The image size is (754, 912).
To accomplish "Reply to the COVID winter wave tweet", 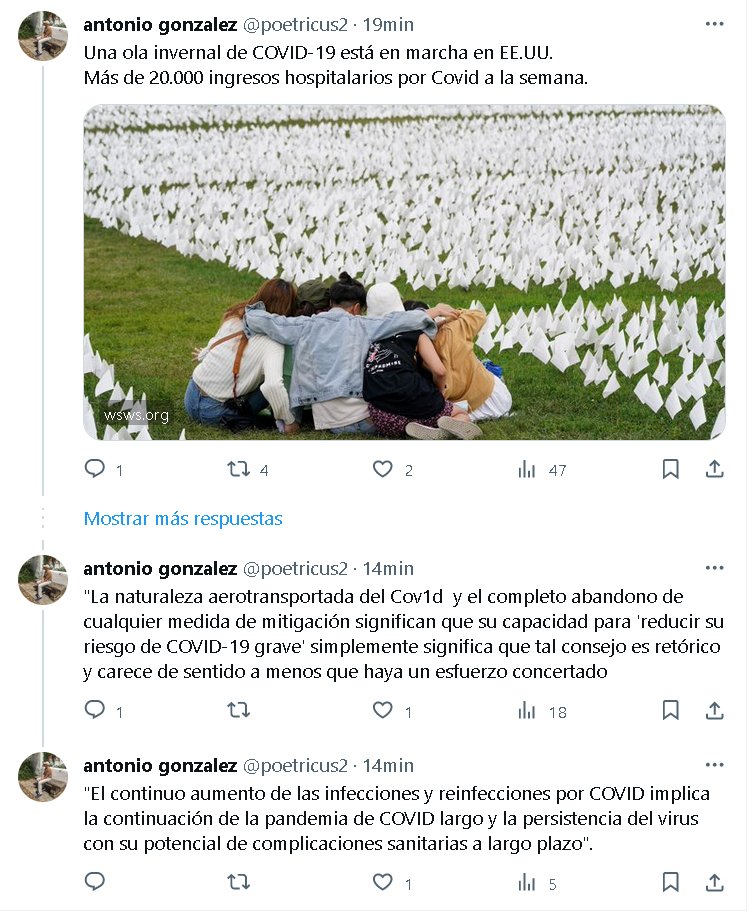I will (x=95, y=469).
